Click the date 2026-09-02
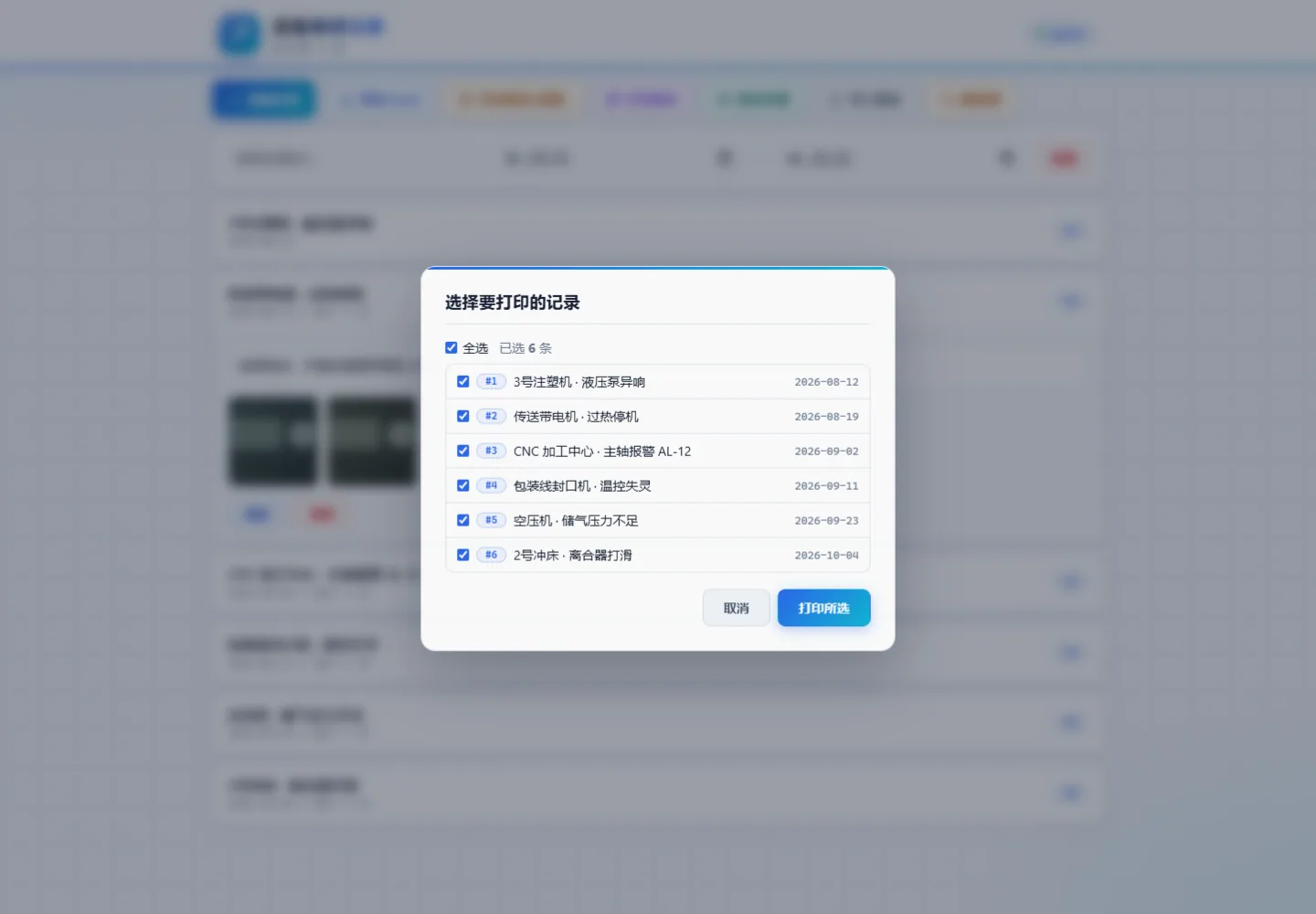This screenshot has width=1316, height=914. point(827,452)
